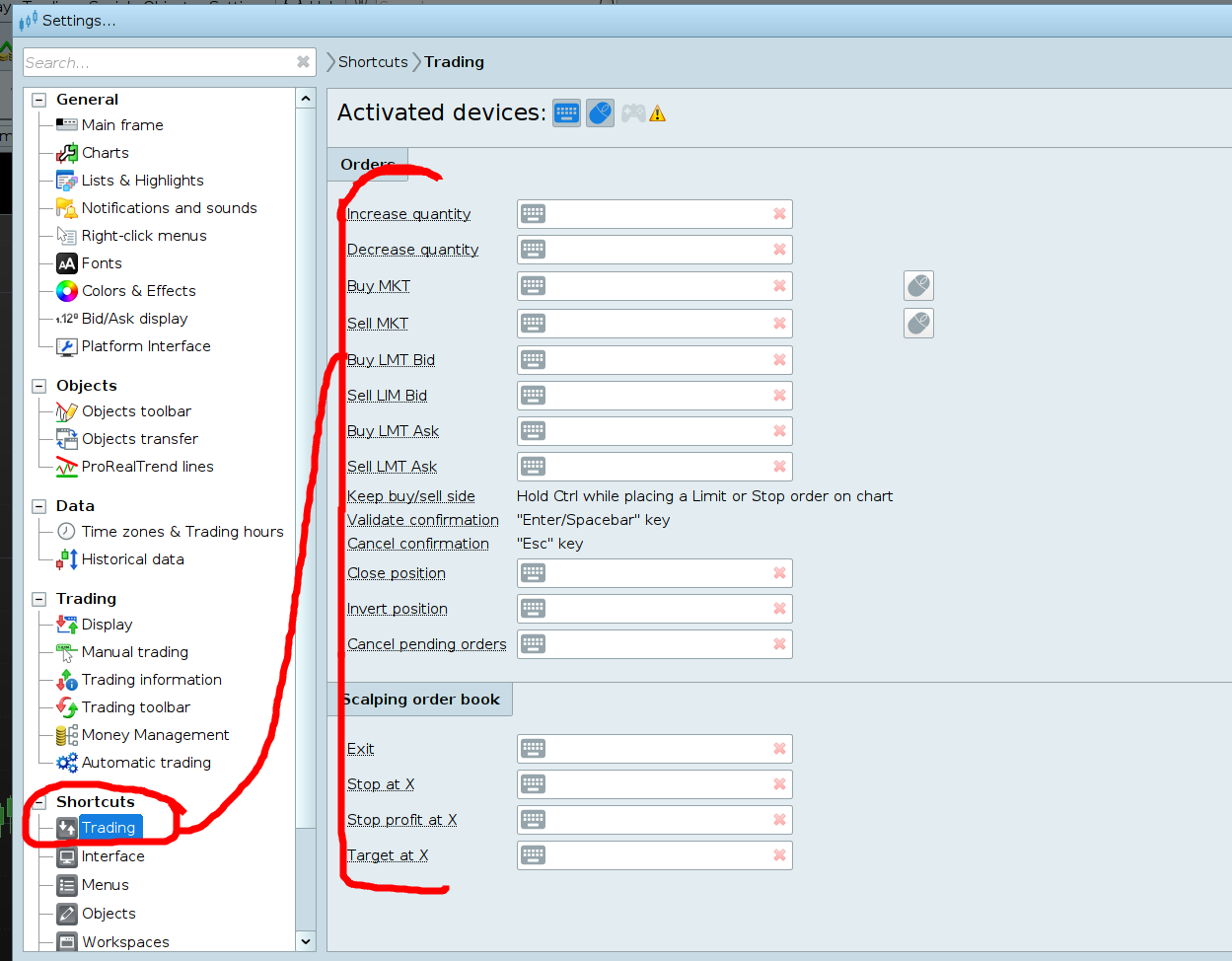Screen dimensions: 1232x961
Task: Collapse the Shortcuts tree section
Action: pyautogui.click(x=39, y=802)
